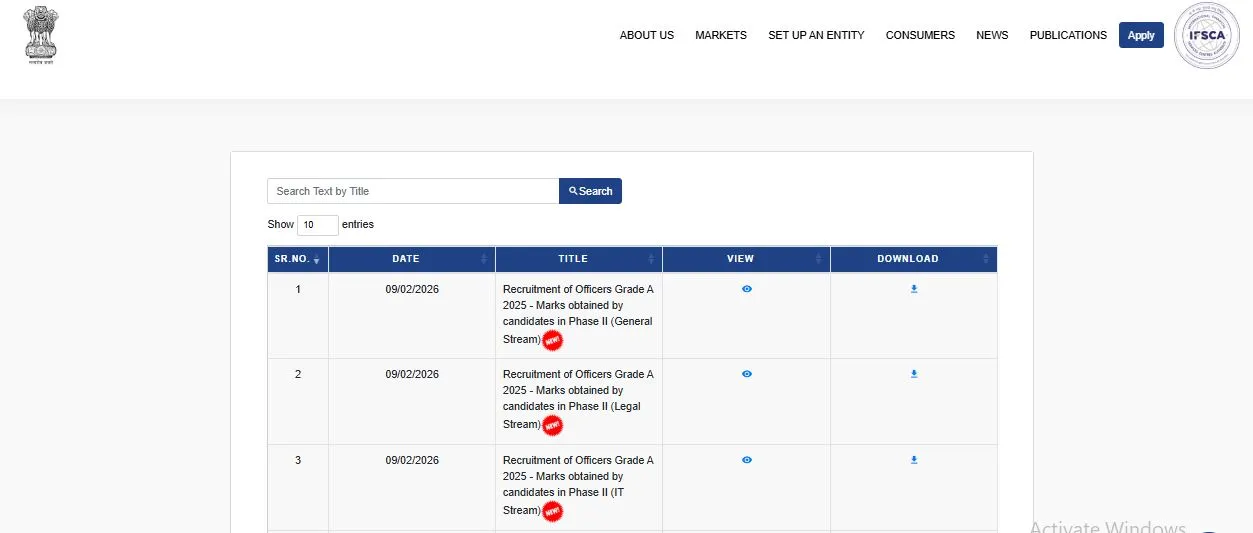Click the IFSCA circular logo
Image resolution: width=1253 pixels, height=533 pixels.
tap(1206, 35)
